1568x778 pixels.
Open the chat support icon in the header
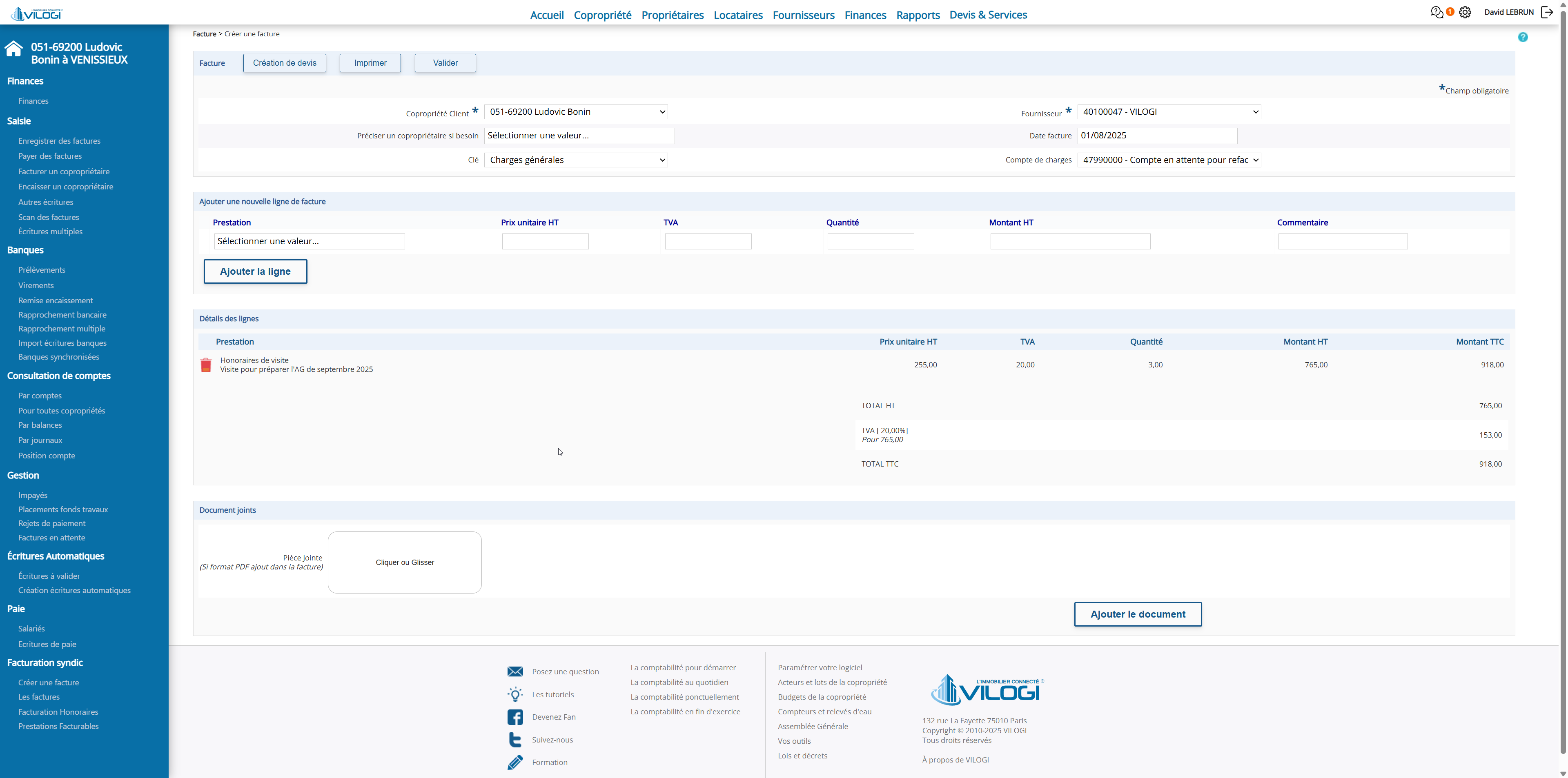pos(1437,12)
